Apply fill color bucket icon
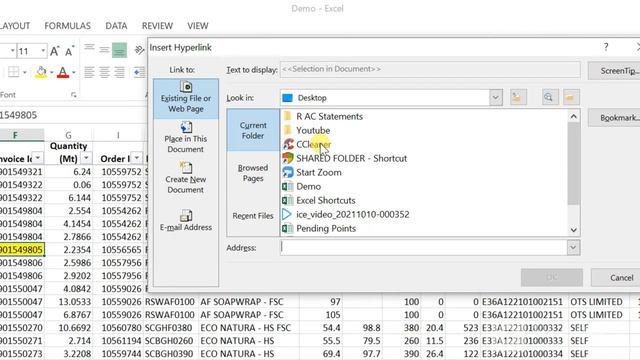 41,73
